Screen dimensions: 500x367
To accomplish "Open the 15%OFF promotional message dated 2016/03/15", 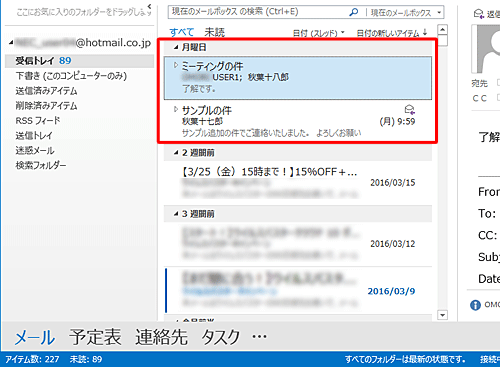I will pos(298,182).
